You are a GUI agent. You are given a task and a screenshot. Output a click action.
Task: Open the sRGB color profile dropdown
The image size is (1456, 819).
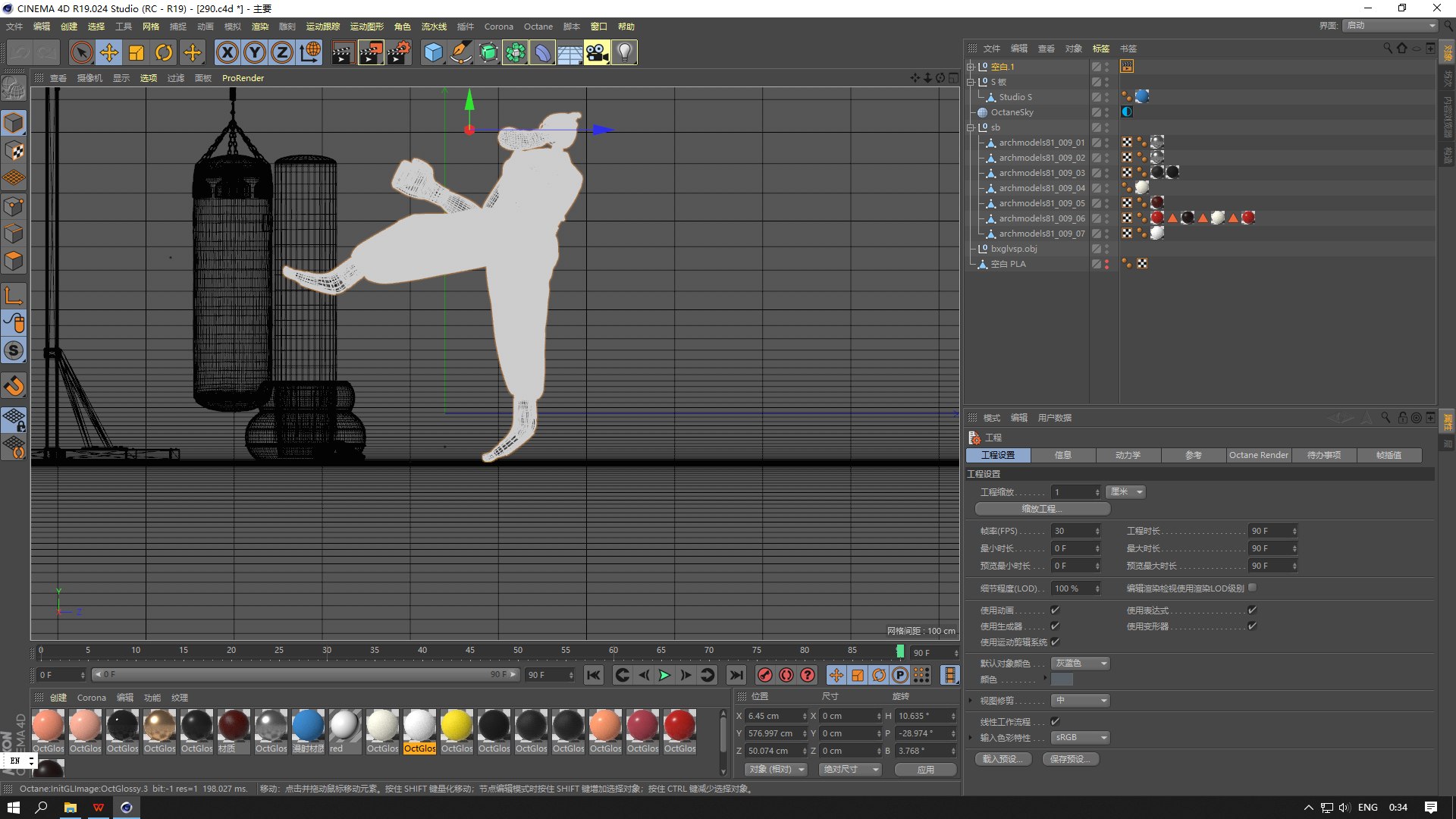[1080, 738]
